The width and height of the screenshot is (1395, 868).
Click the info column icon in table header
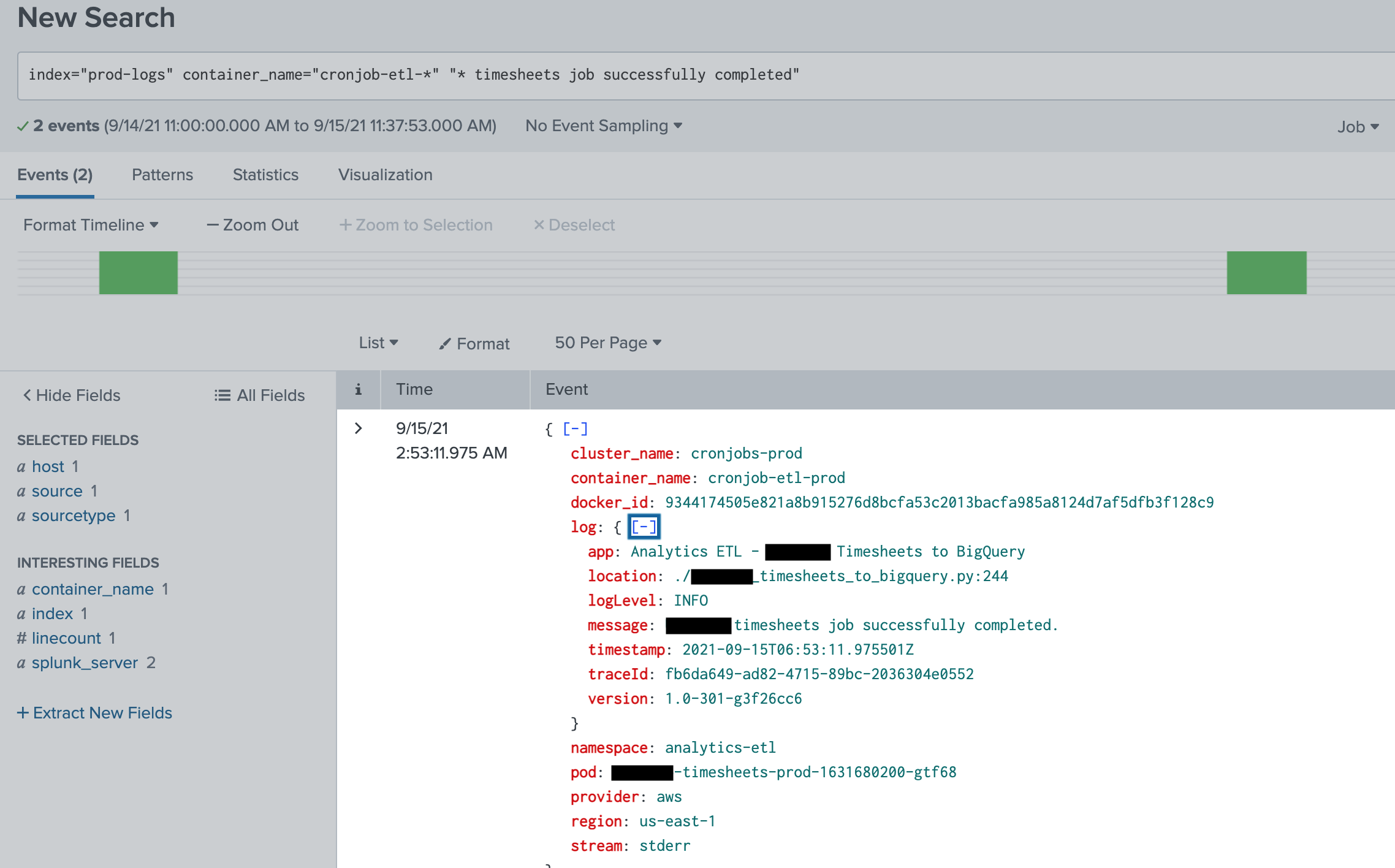pyautogui.click(x=358, y=389)
